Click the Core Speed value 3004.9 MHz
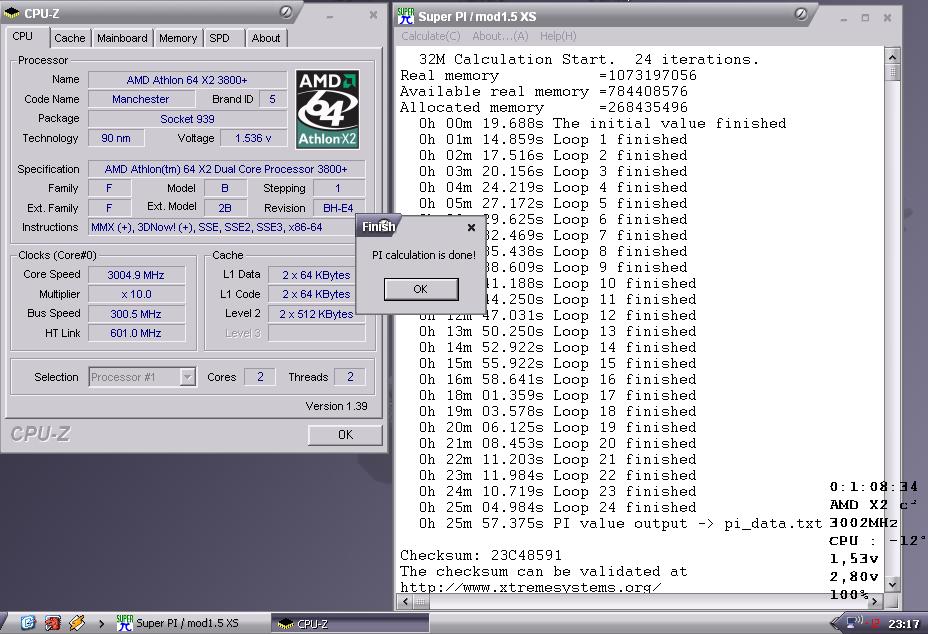This screenshot has width=928, height=634. (136, 275)
